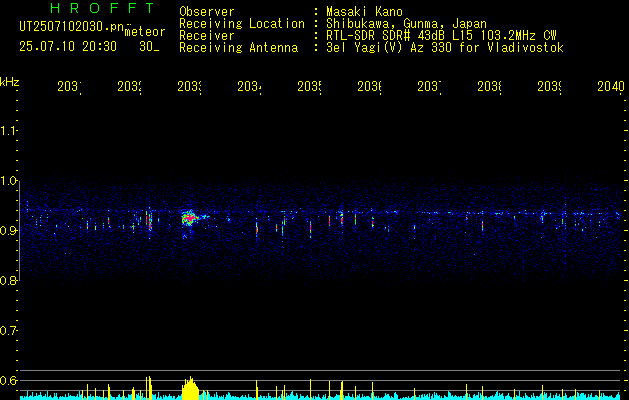Click the 2040 time axis label

[611, 86]
